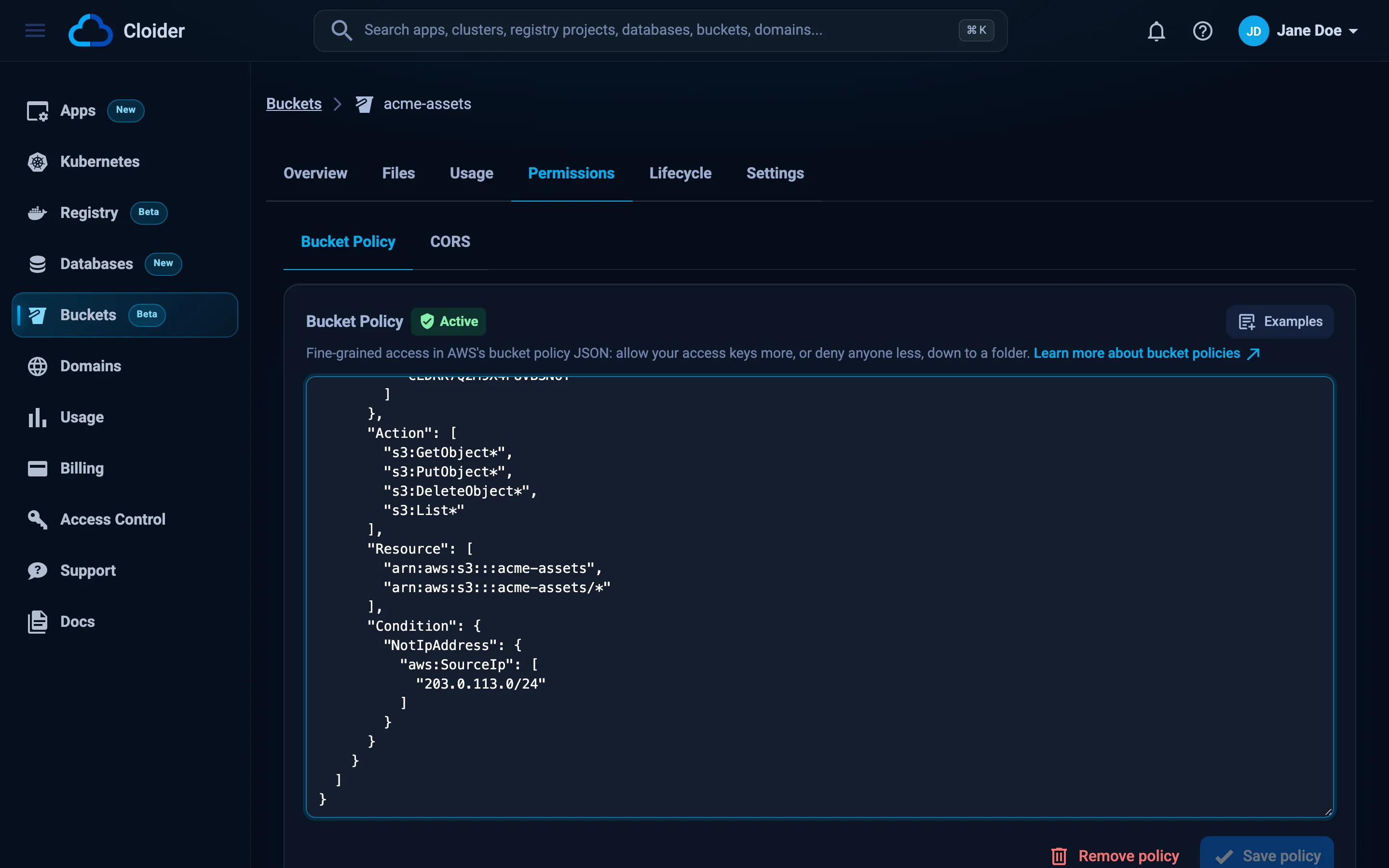Viewport: 1389px width, 868px height.
Task: Switch to the Files tab
Action: click(x=398, y=174)
